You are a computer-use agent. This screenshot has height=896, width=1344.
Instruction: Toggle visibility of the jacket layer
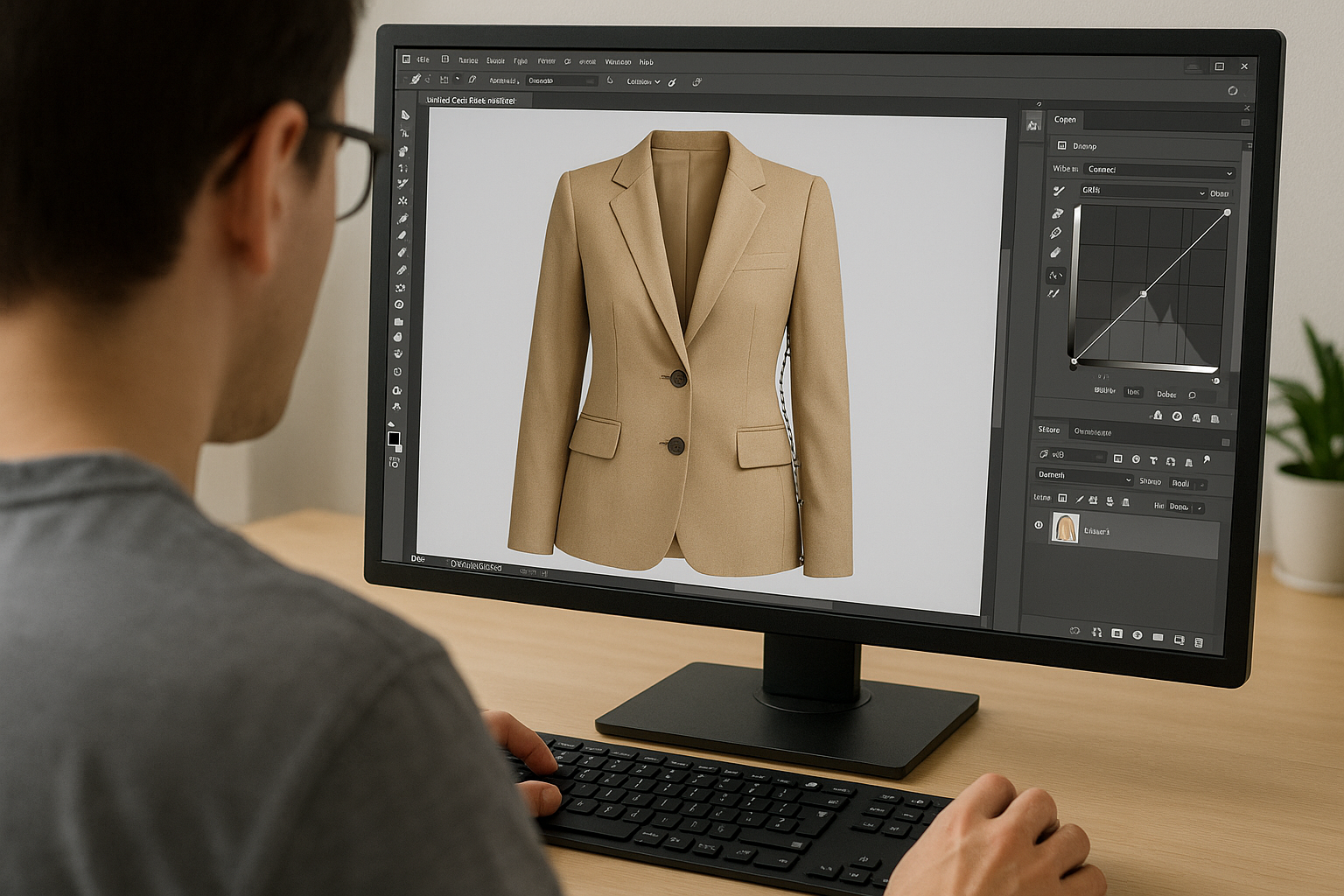(1039, 526)
